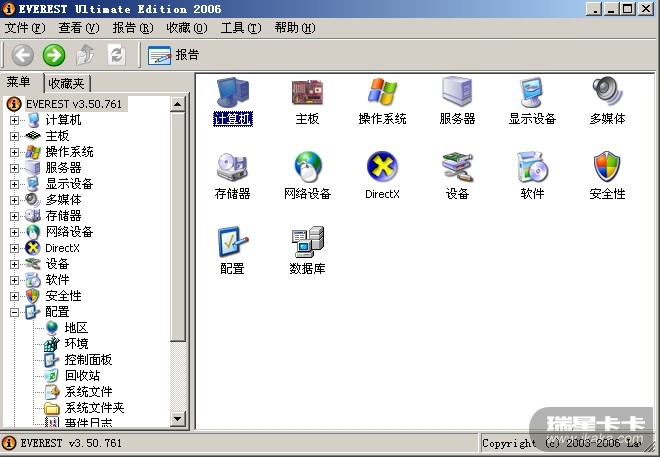
Task: Click the Up level toolbar icon
Action: point(85,55)
